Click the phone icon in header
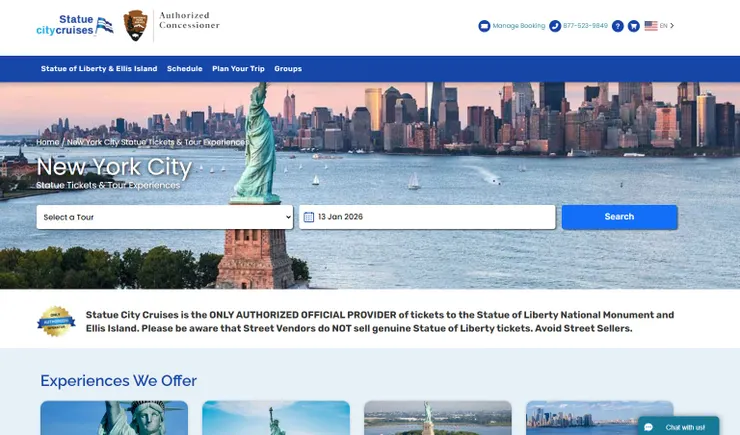Screen dimensions: 740x435 coord(555,26)
